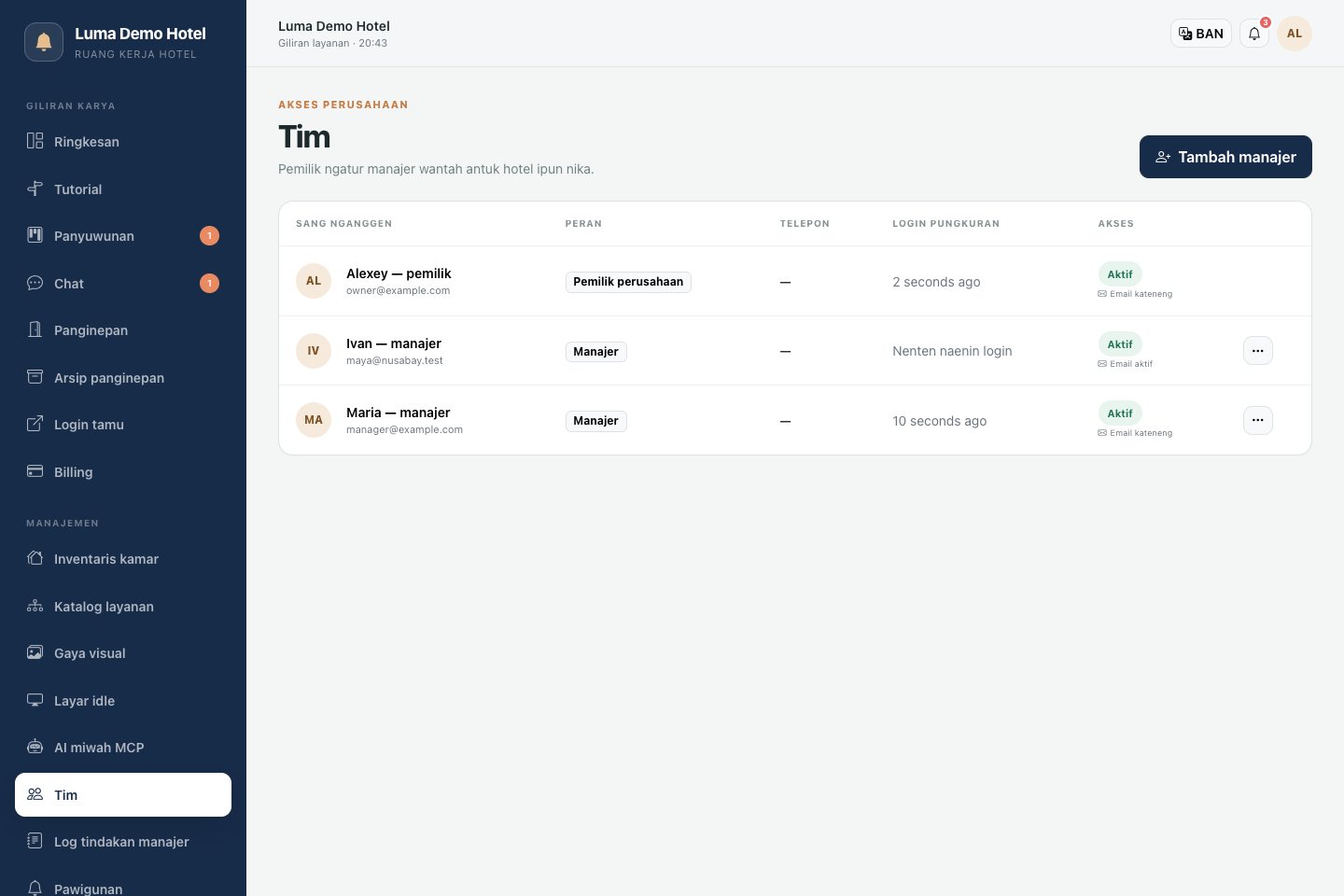Click the Layar idle monitor icon
Image resolution: width=1344 pixels, height=896 pixels.
(x=35, y=700)
